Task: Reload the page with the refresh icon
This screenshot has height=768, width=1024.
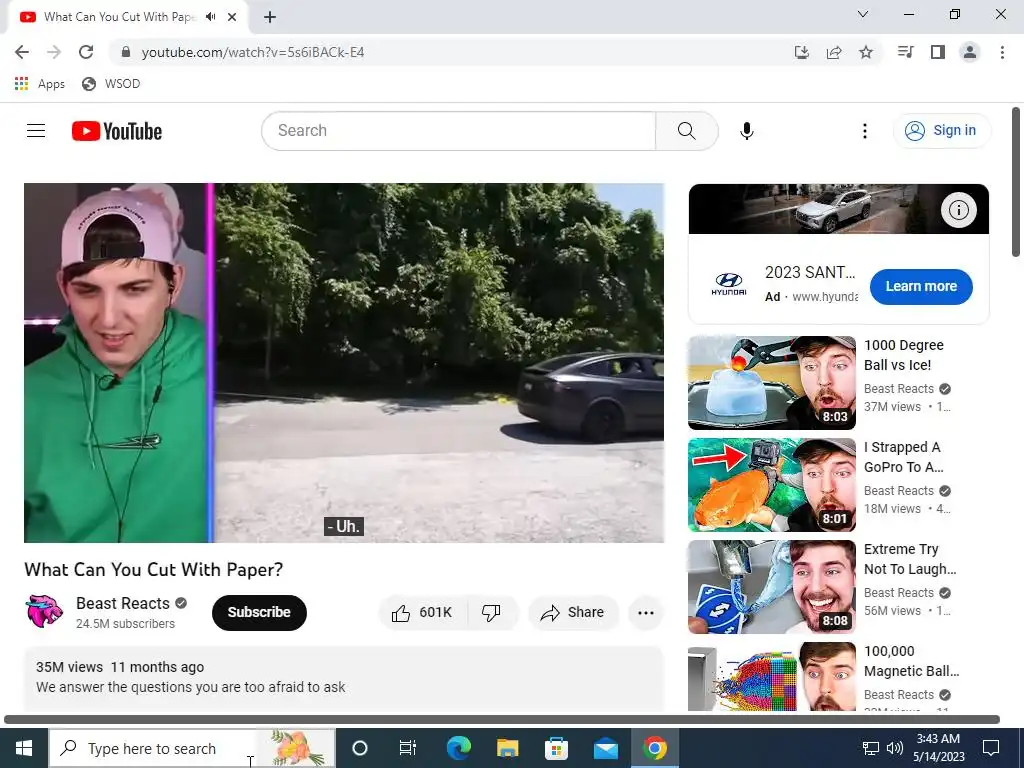Action: (x=86, y=52)
